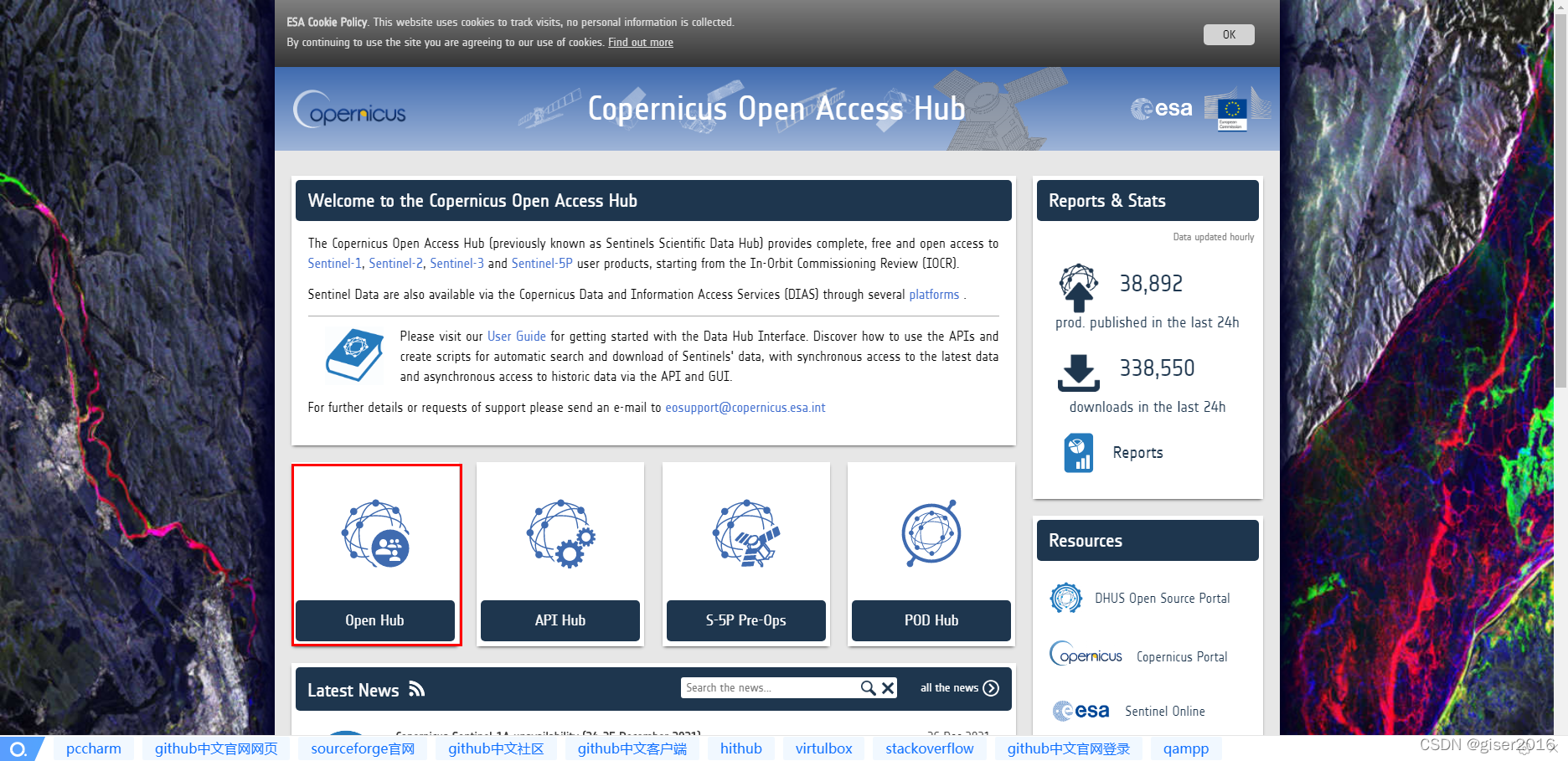Image resolution: width=1568 pixels, height=761 pixels.
Task: Open the API Hub button
Action: pyautogui.click(x=560, y=620)
